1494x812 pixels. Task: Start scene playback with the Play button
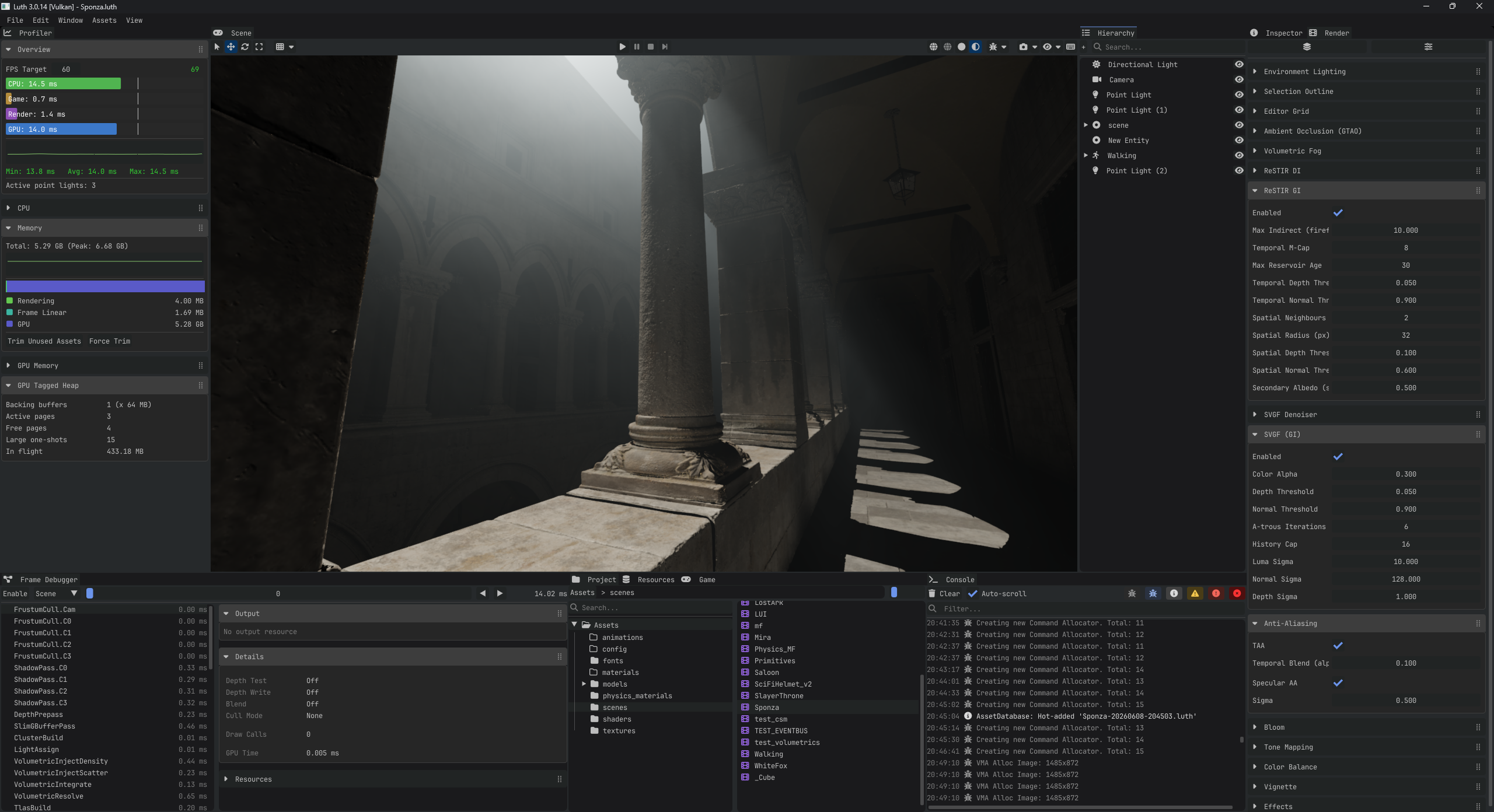(x=622, y=47)
